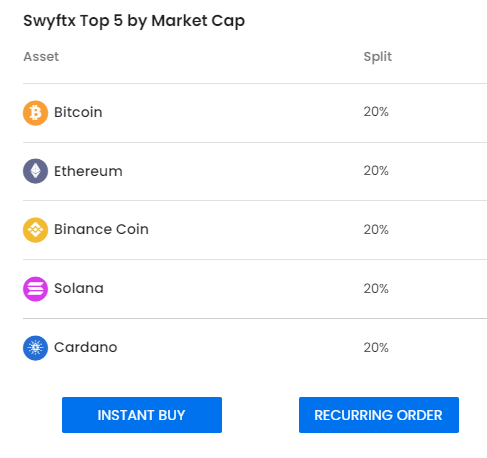Click the INSTANT BUY button

(142, 415)
